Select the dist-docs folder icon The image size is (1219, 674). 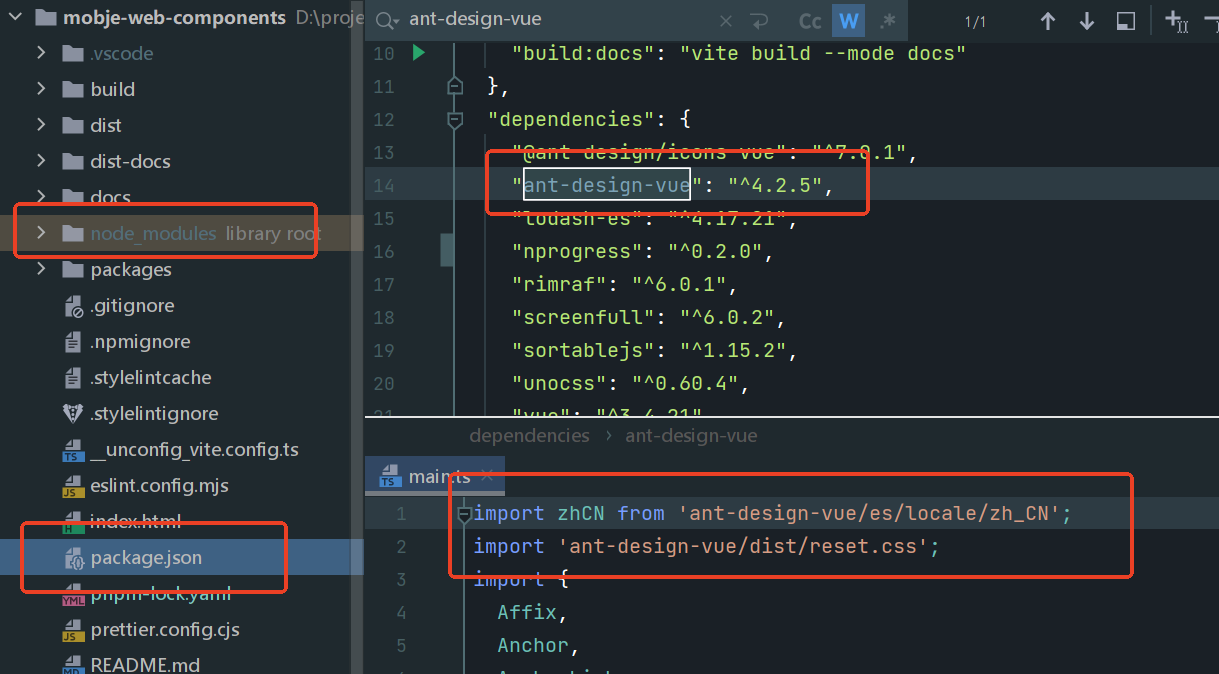coord(72,161)
